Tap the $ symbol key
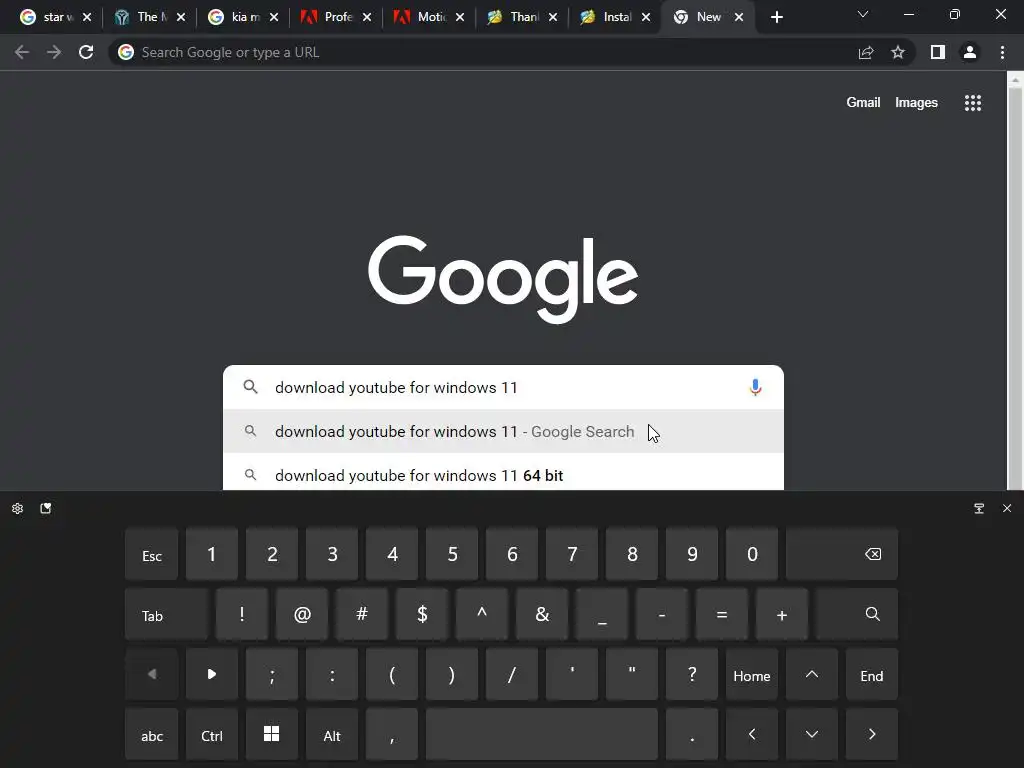Image resolution: width=1024 pixels, height=768 pixels. tap(422, 615)
